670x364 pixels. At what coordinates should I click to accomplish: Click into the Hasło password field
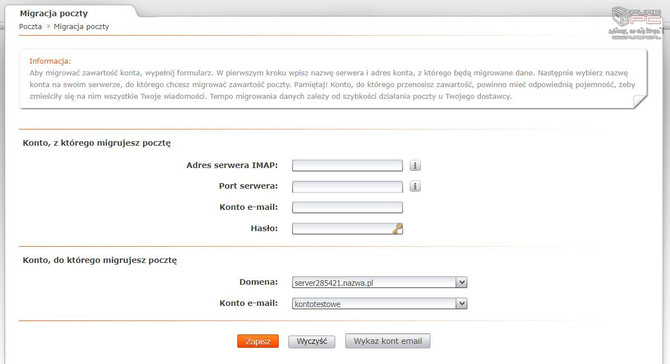[347, 229]
